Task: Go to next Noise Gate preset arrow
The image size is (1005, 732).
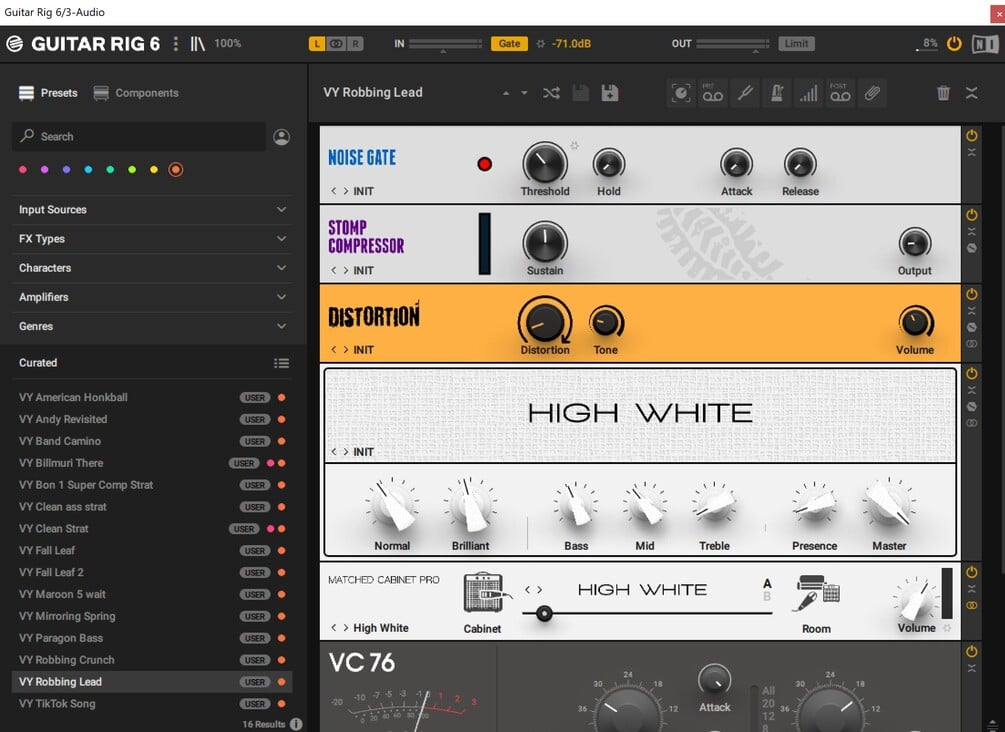Action: (x=346, y=191)
